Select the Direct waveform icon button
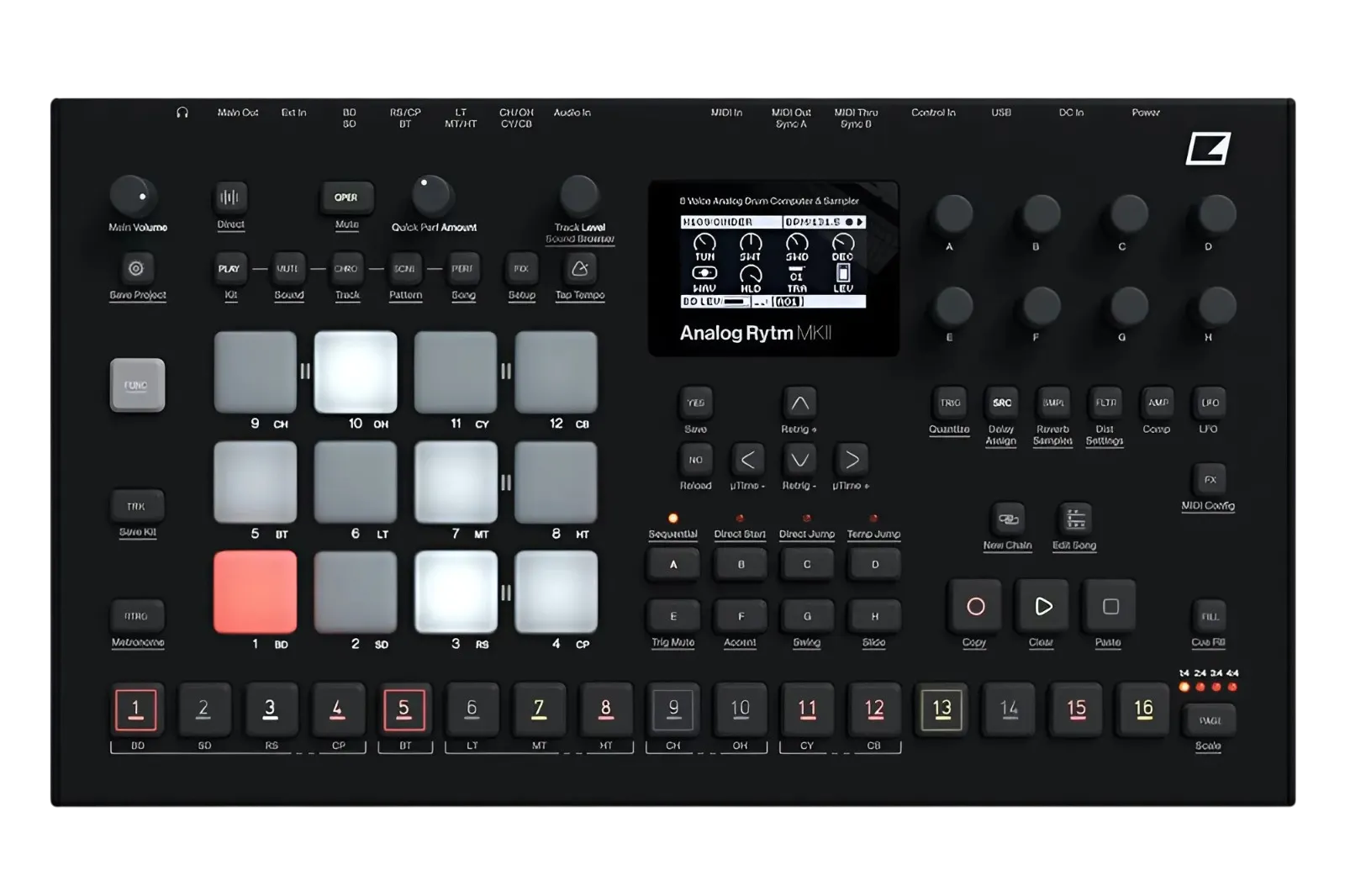 (x=229, y=198)
